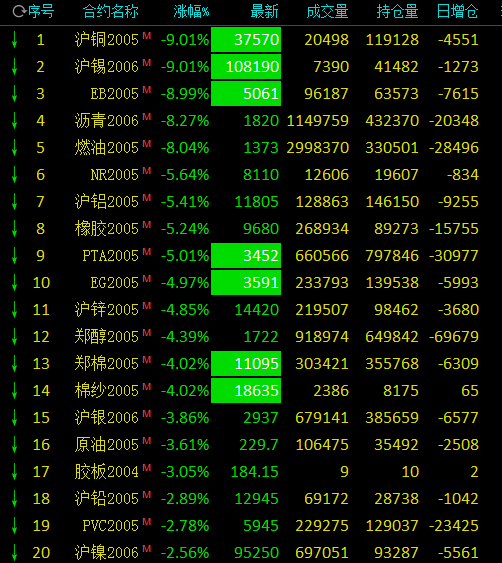Select the PVC2005 contract name
This screenshot has width=502, height=563.
pyautogui.click(x=111, y=526)
